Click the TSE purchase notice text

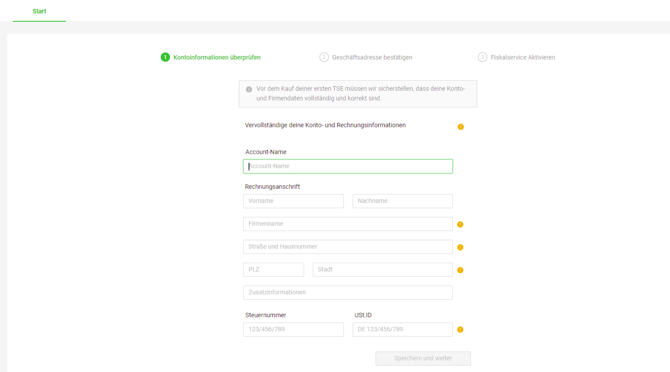tap(361, 94)
